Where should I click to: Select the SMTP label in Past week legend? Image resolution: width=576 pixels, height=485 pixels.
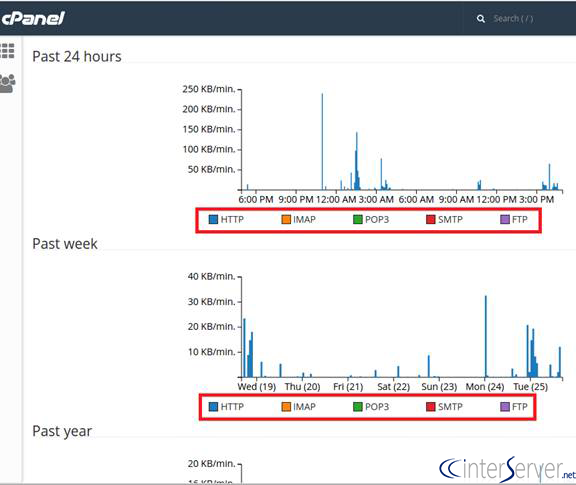450,407
